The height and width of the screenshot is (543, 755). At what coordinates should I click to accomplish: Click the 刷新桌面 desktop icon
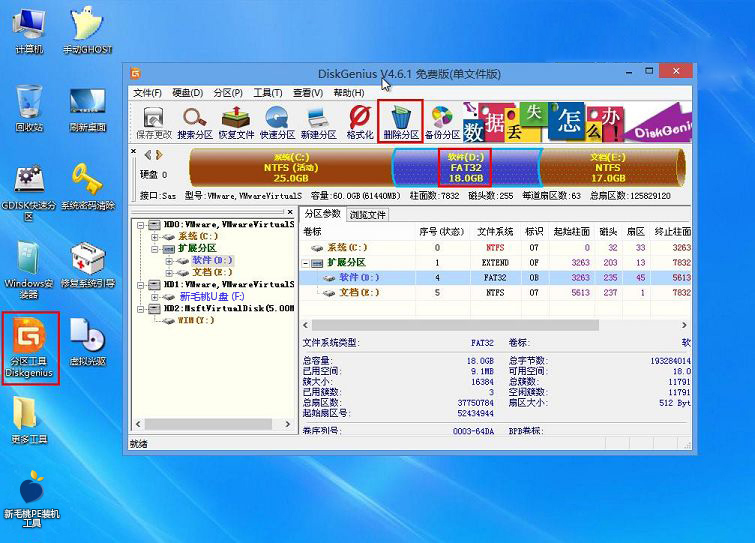(87, 110)
